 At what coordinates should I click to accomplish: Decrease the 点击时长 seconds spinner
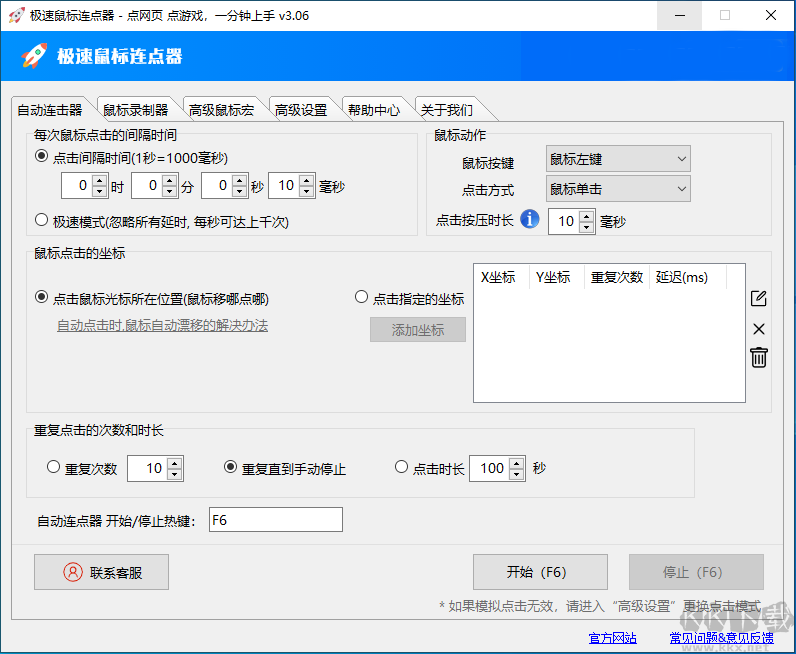[517, 474]
